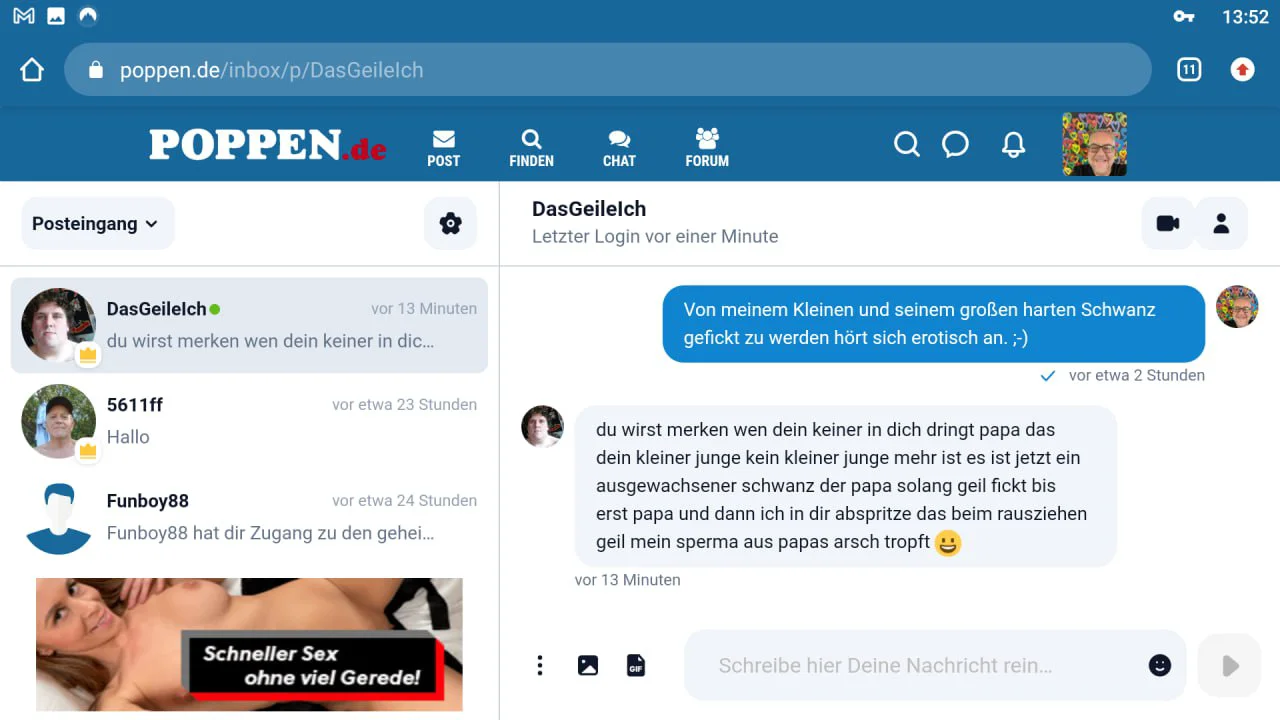
Task: Click the POPPEN.de logo
Action: (268, 145)
